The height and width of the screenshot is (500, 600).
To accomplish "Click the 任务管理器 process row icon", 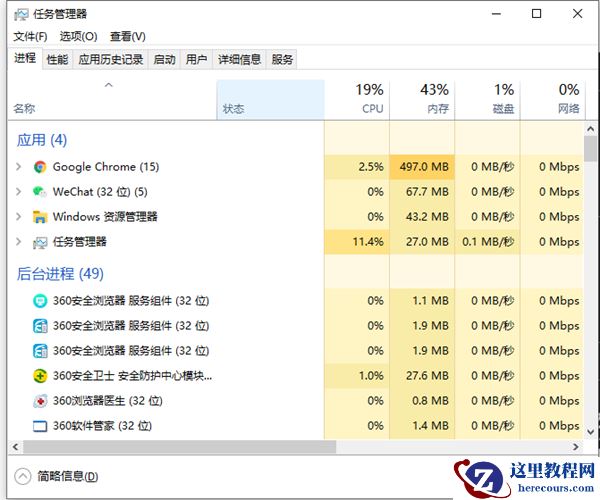I will (40, 242).
